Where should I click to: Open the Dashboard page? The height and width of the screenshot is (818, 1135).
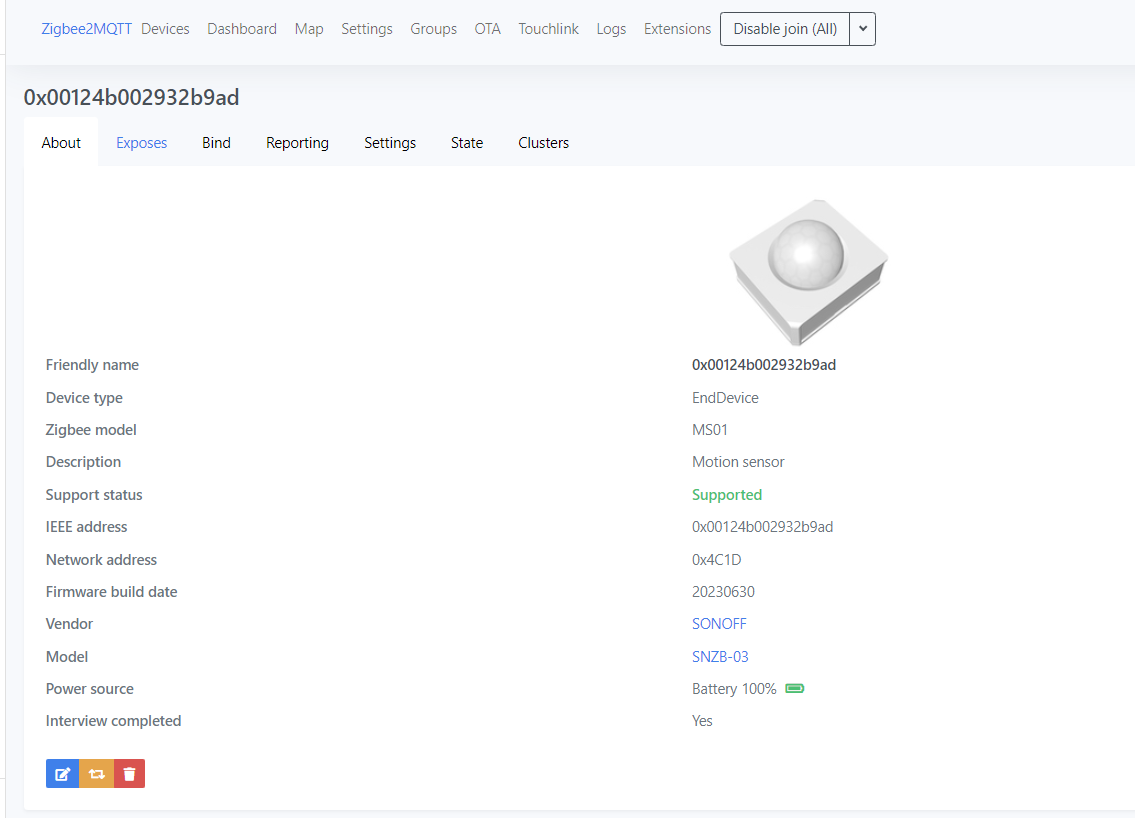pos(242,29)
